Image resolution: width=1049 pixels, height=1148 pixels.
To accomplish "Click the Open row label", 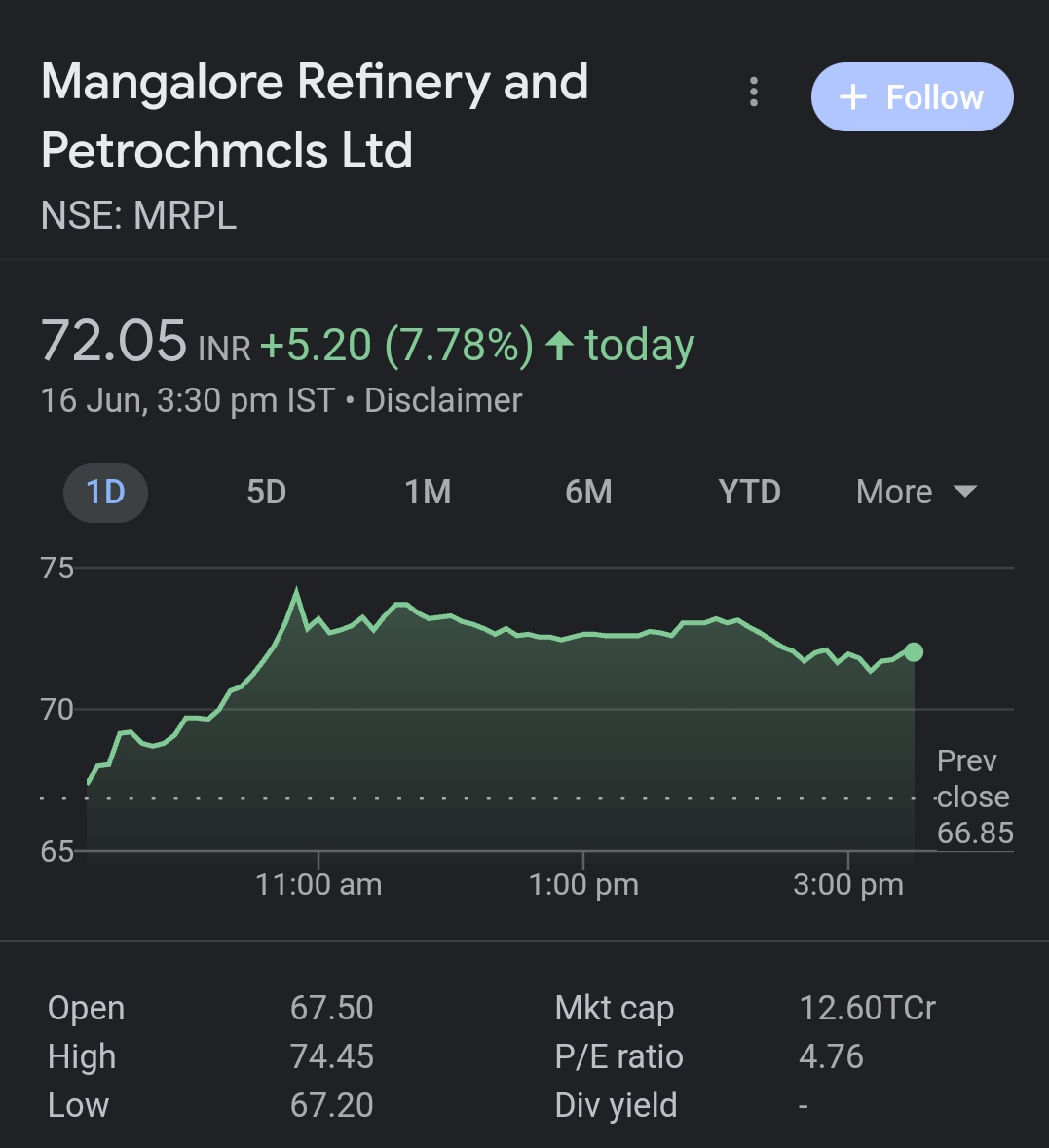I will click(x=87, y=1009).
